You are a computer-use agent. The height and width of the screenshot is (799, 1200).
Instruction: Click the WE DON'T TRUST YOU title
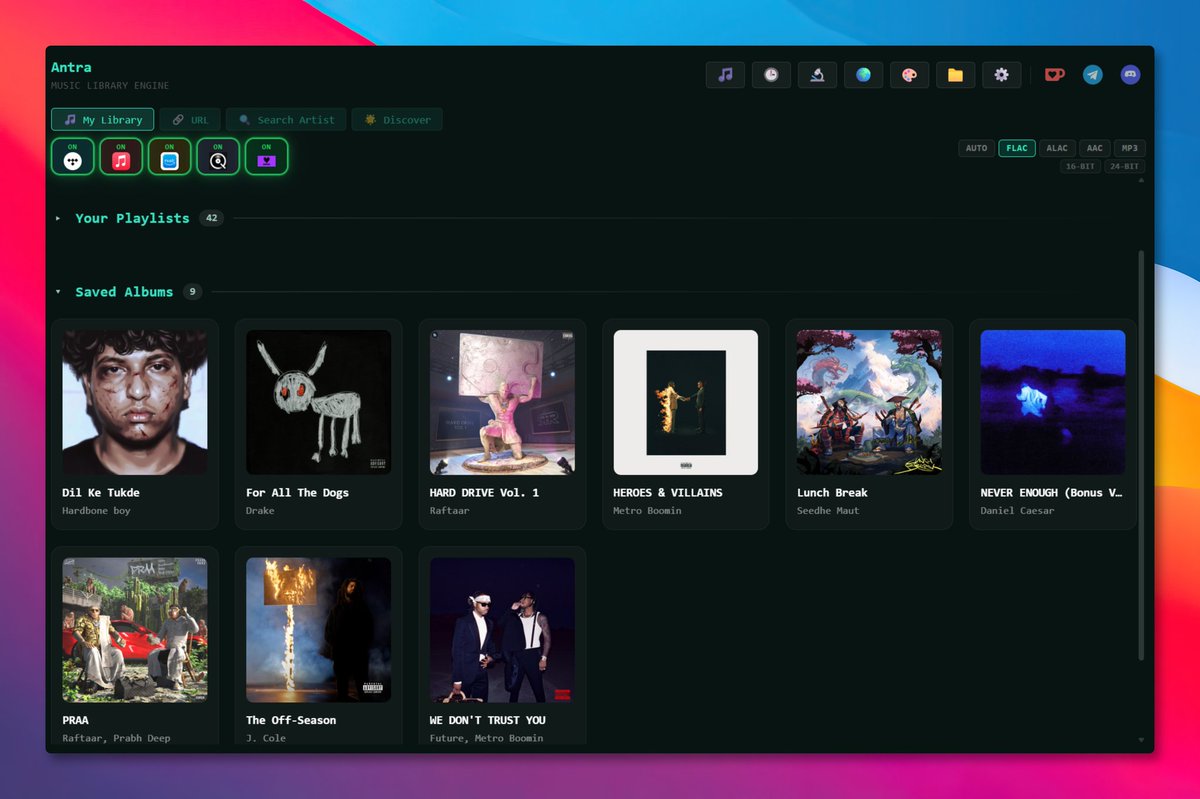click(488, 720)
